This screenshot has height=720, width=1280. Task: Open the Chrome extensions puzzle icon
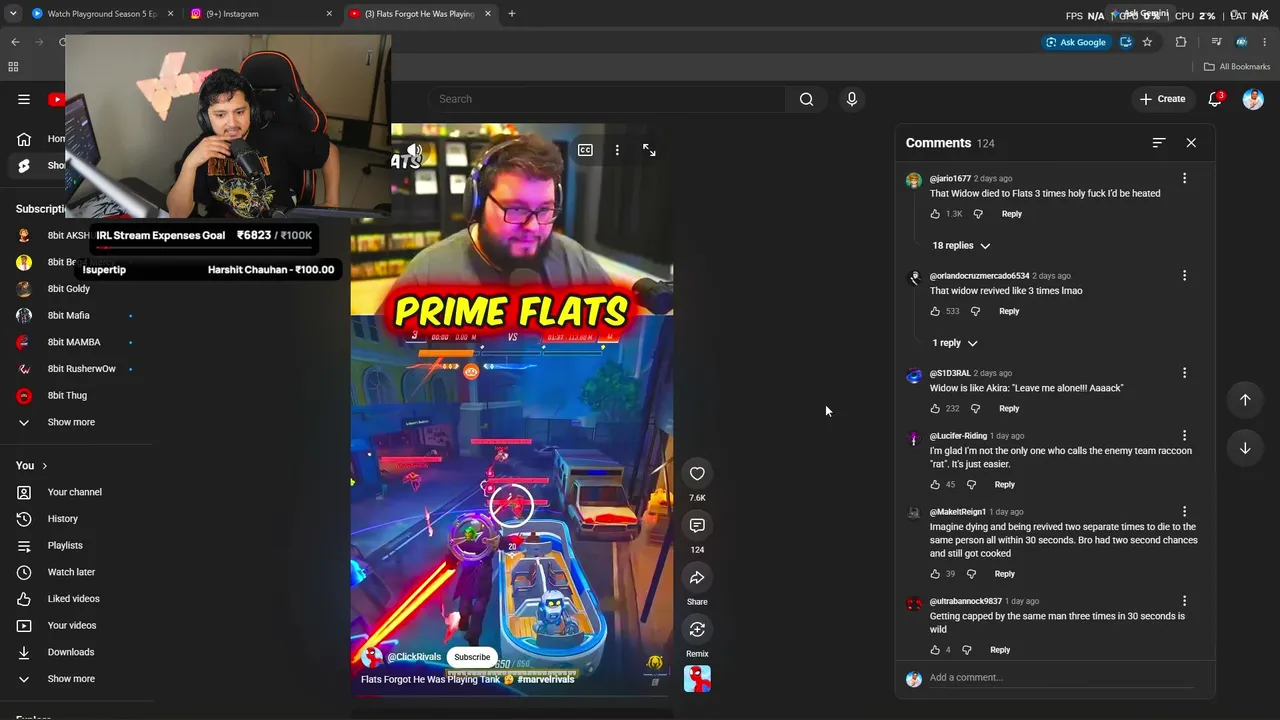[1181, 42]
